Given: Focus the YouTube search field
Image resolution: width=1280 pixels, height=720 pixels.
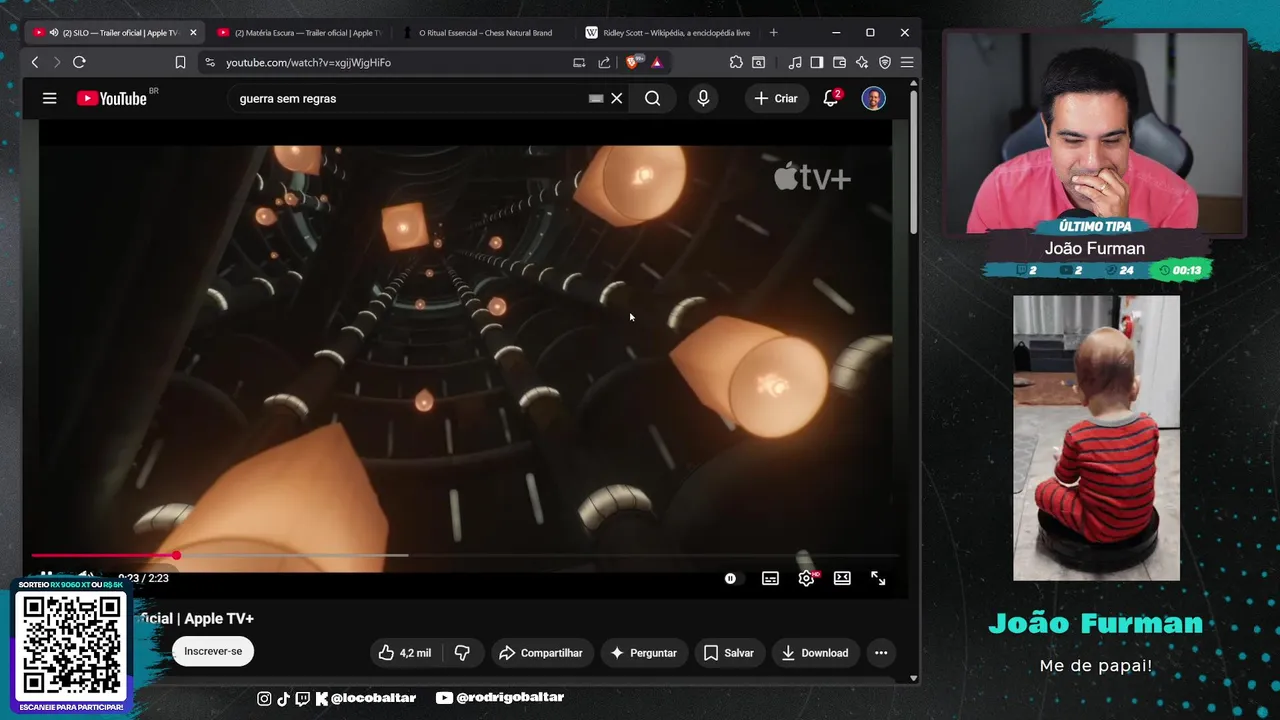Looking at the screenshot, I should (x=410, y=98).
